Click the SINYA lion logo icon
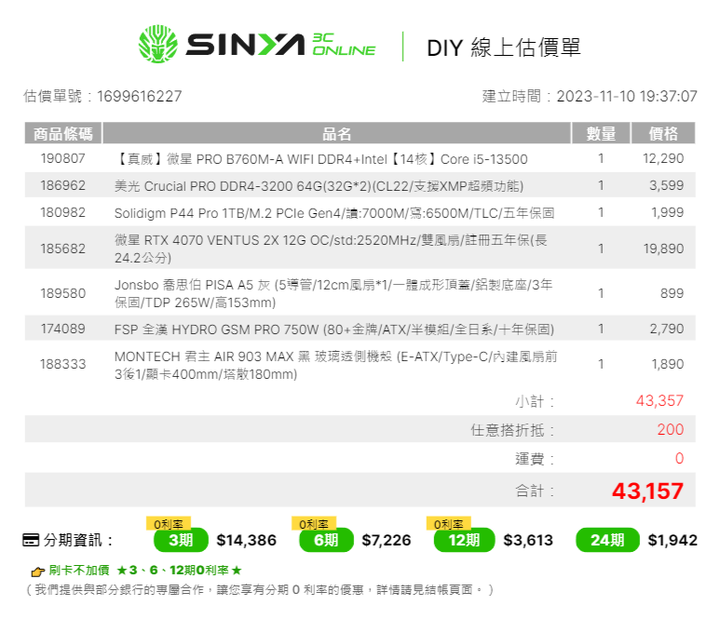Screen dimensions: 720x619 pos(158,44)
